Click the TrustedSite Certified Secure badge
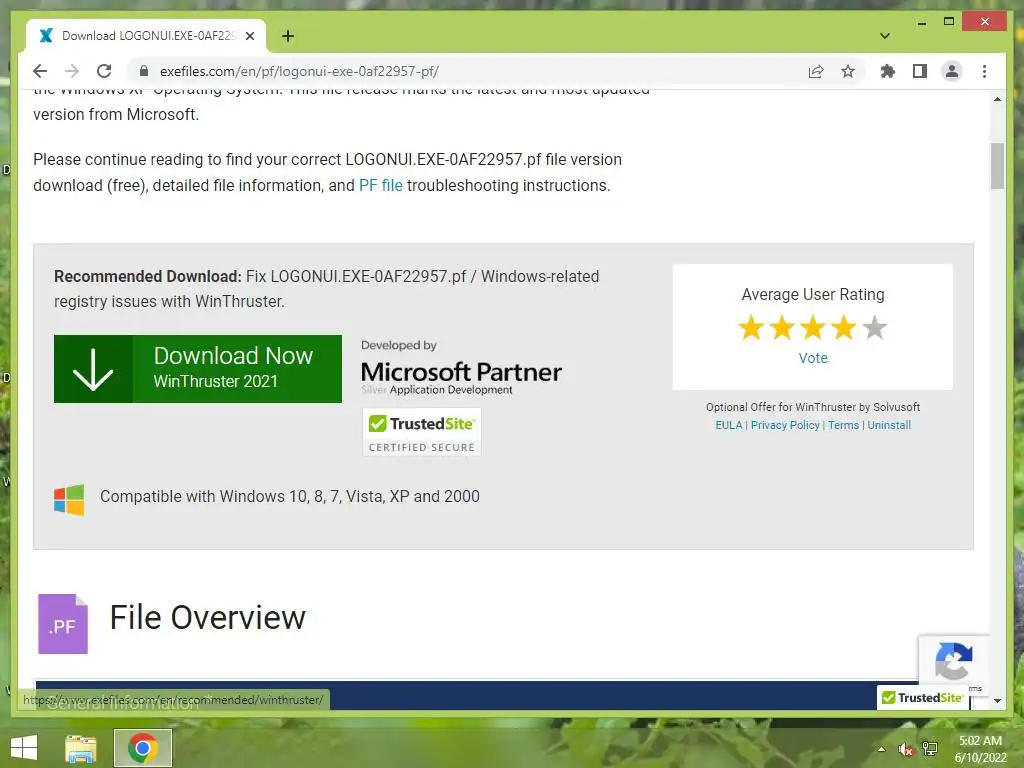Screen dimensions: 1024x768 (422, 432)
